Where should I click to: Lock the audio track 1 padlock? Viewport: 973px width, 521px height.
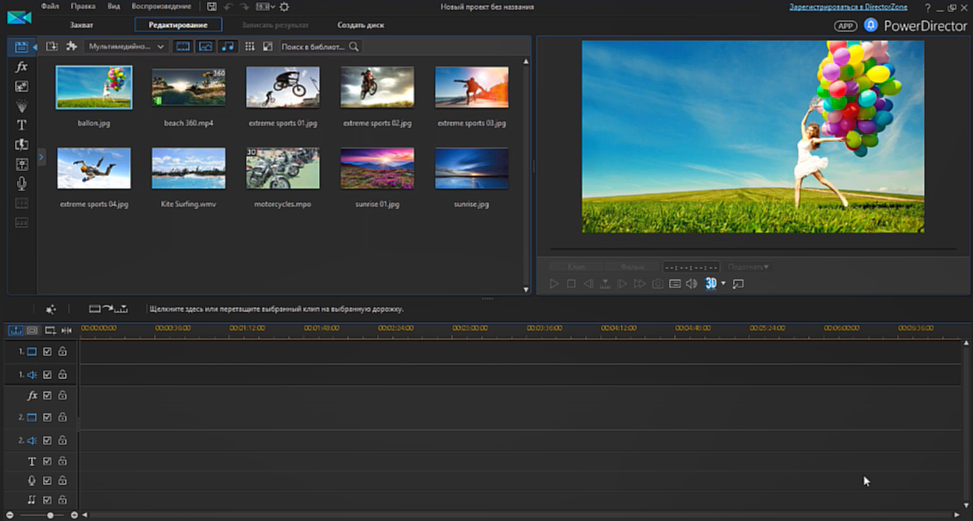pyautogui.click(x=62, y=375)
